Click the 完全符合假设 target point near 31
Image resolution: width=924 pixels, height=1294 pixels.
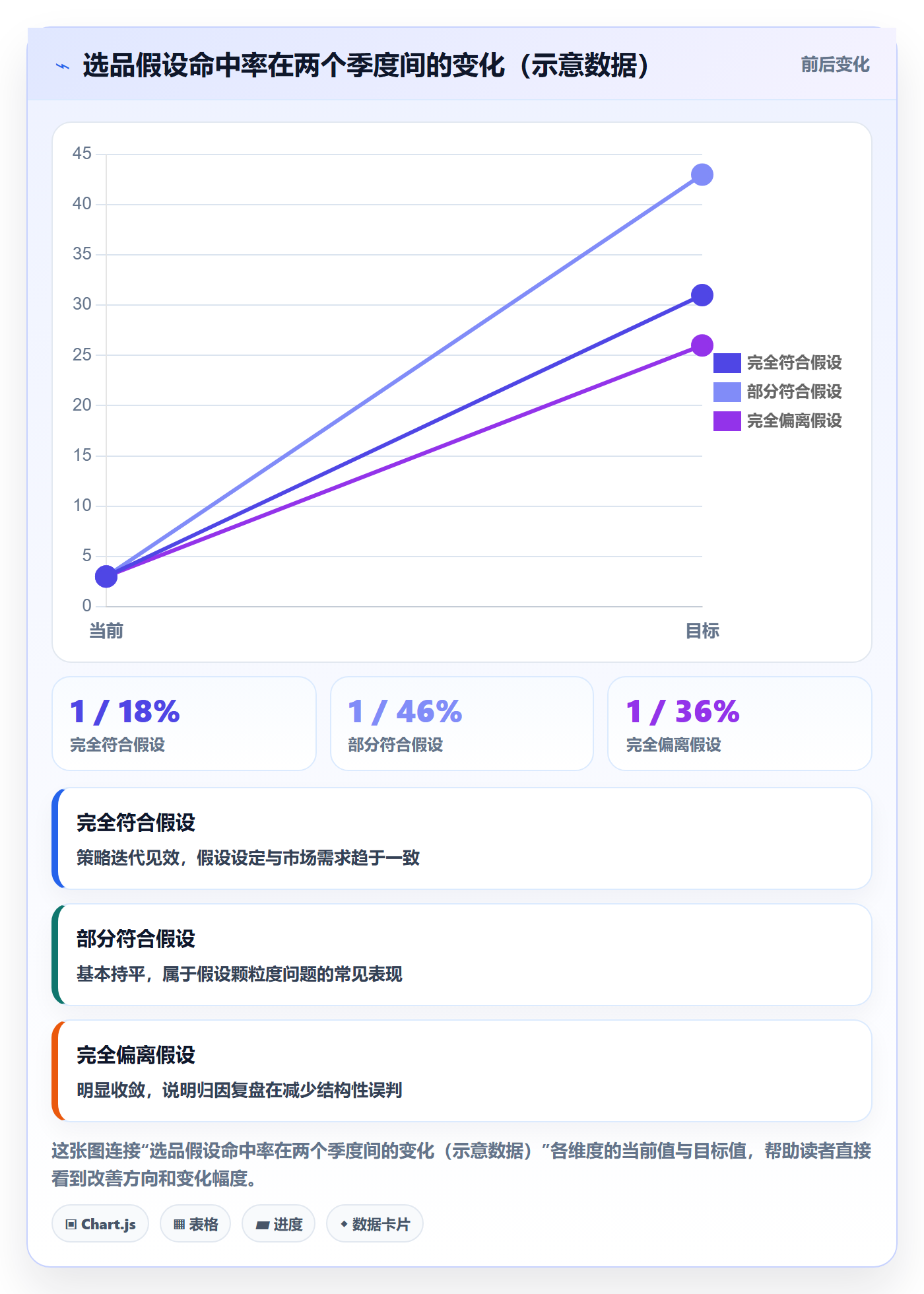click(702, 295)
